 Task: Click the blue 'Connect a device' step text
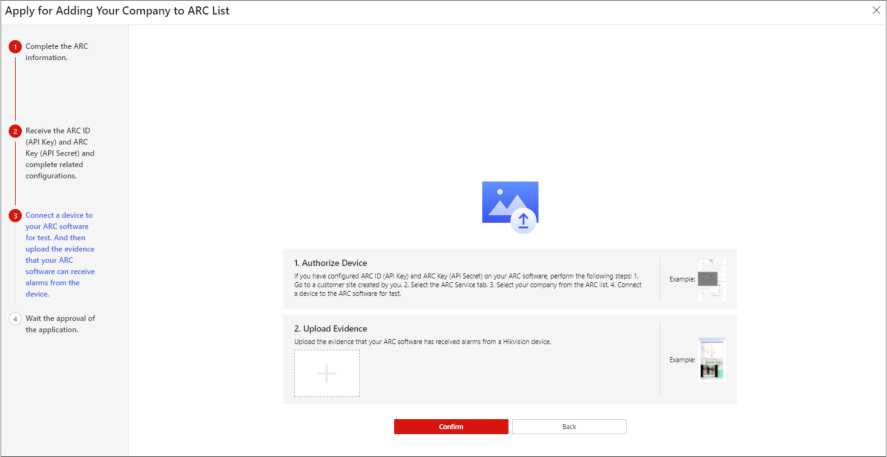60,254
